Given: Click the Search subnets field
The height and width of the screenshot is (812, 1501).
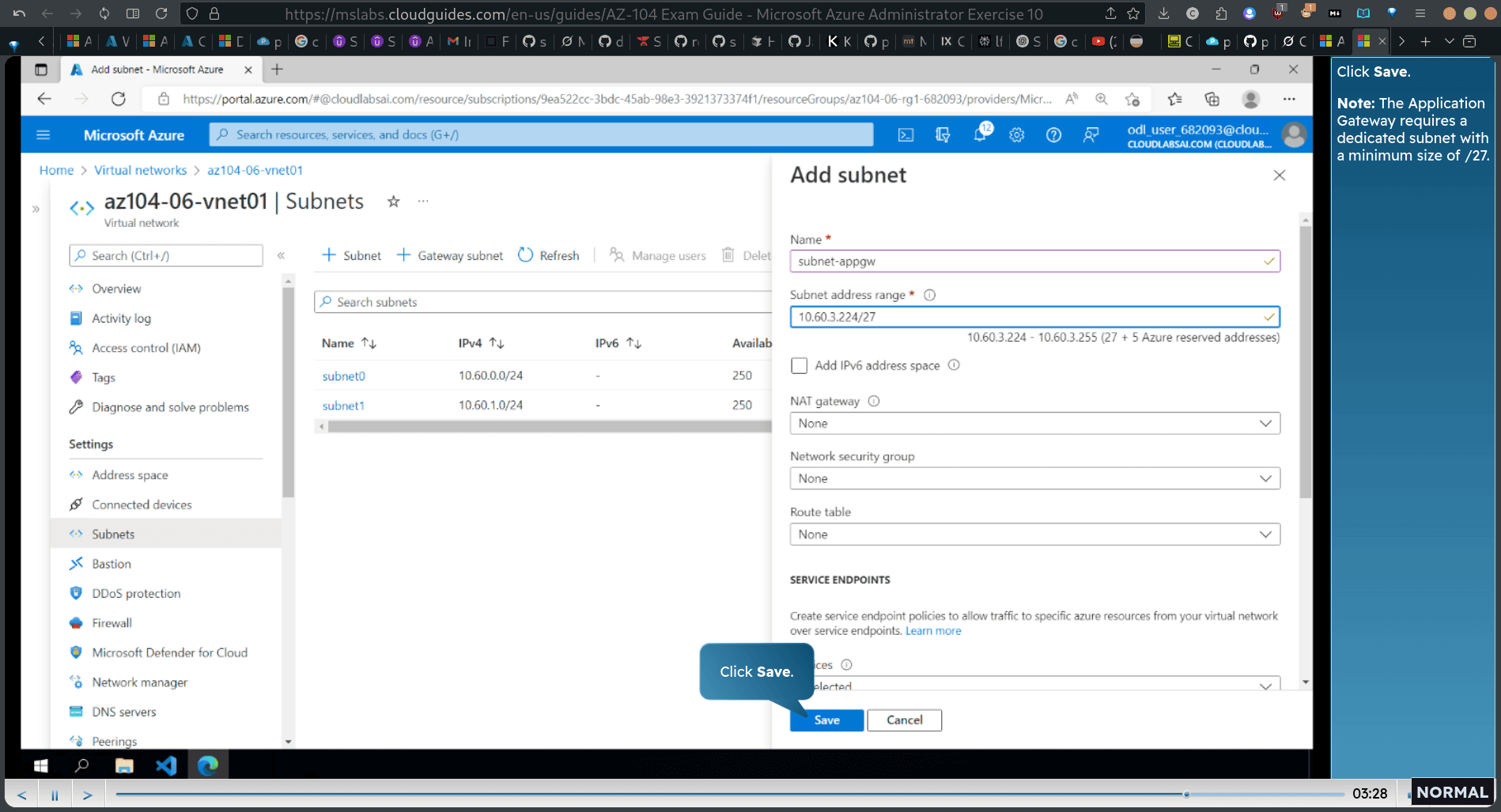Looking at the screenshot, I should pyautogui.click(x=543, y=302).
